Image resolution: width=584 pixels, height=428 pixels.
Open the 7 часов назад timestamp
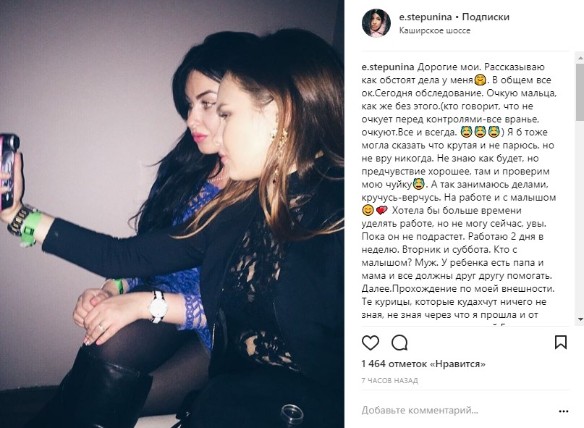tap(390, 380)
